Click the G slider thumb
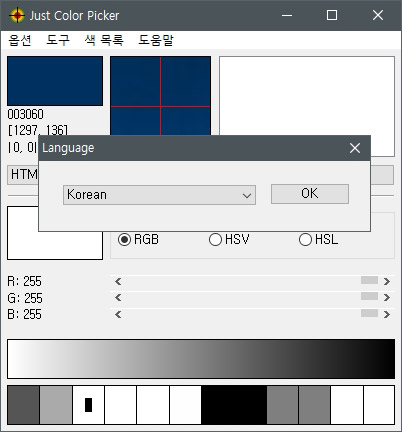The width and height of the screenshot is (402, 432). (x=369, y=296)
